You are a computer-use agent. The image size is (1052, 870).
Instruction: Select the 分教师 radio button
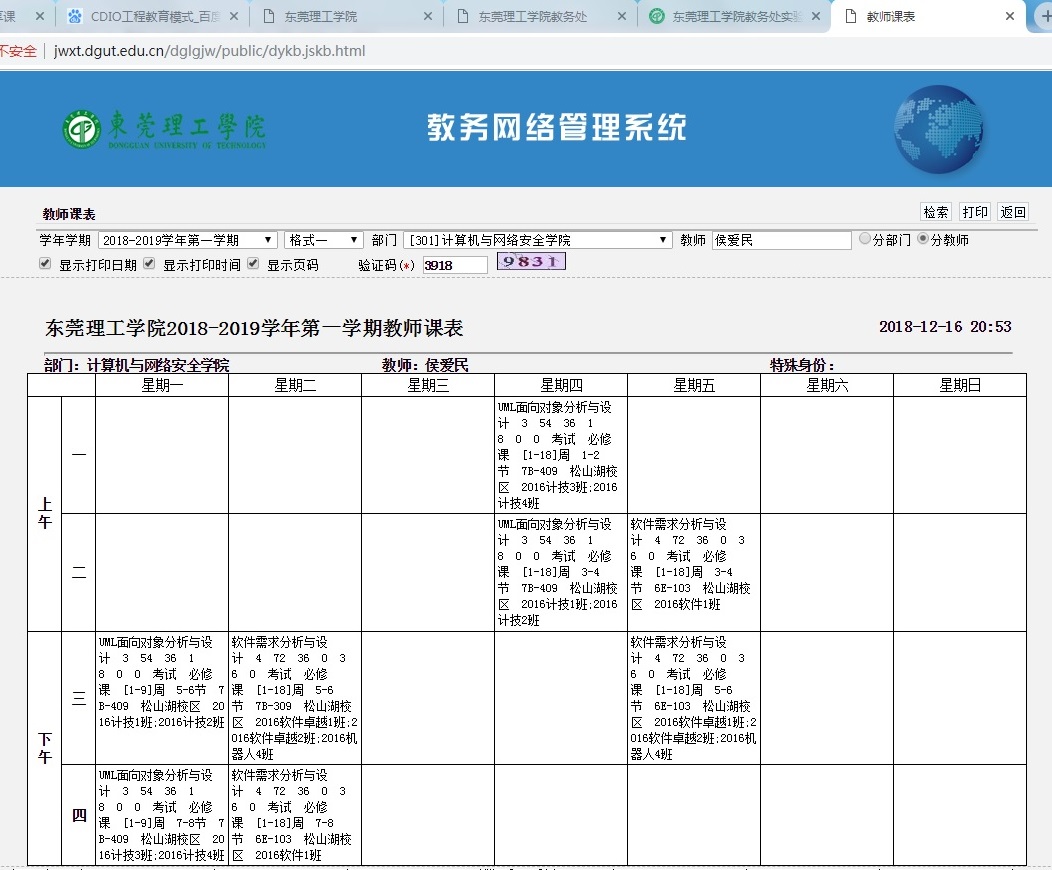pyautogui.click(x=923, y=238)
